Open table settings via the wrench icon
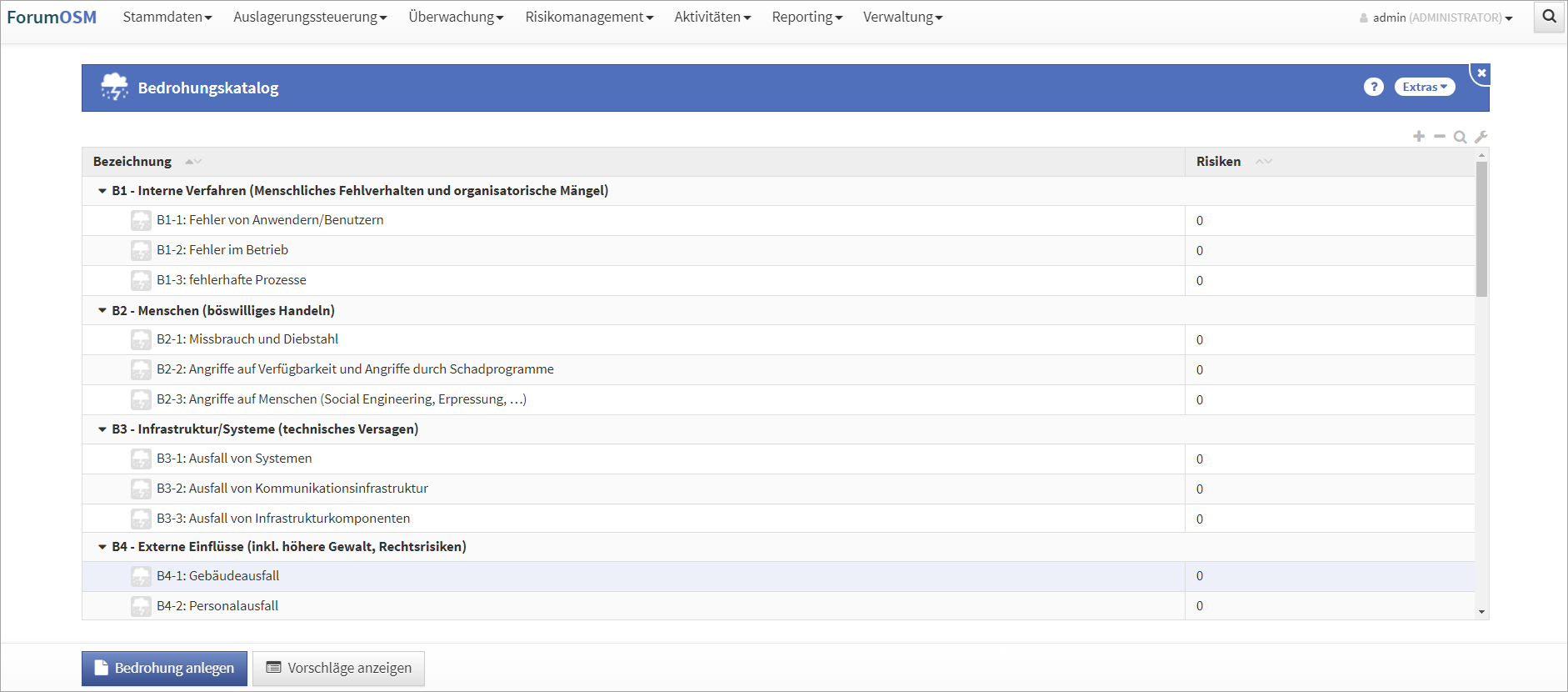 click(1481, 137)
